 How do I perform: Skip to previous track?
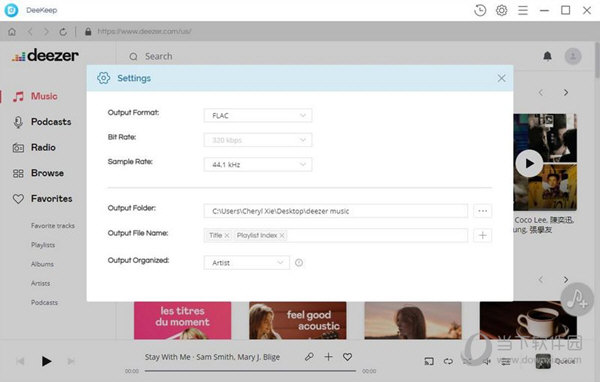(21, 361)
